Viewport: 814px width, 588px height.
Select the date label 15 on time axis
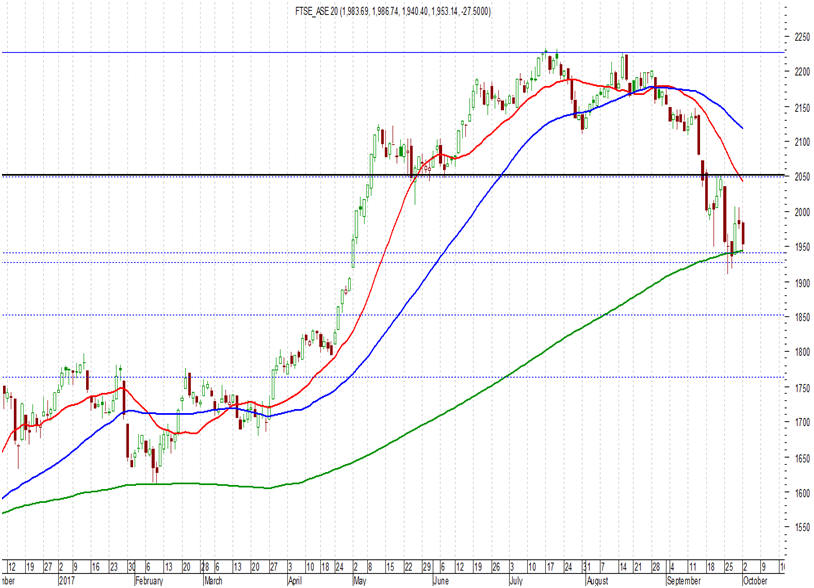coord(390,566)
